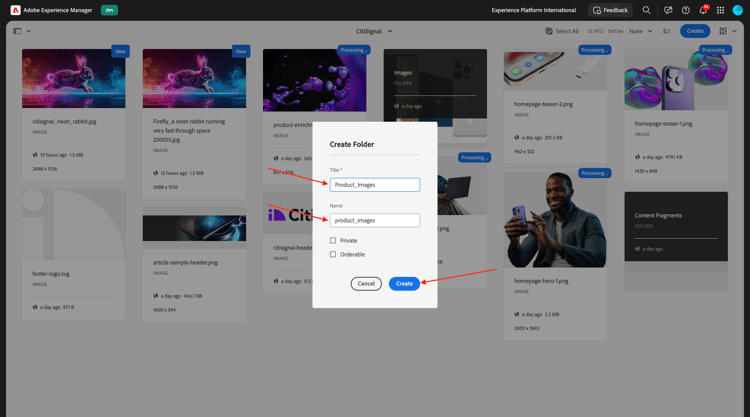Screen dimensions: 750x417
Task: Toggle the left rail panel icon
Action: click(17, 31)
